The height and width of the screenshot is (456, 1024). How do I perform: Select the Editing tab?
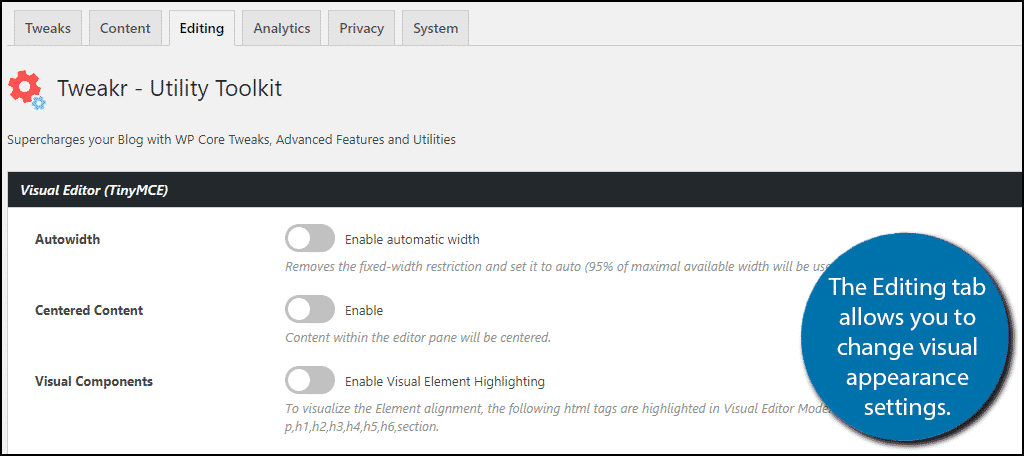(x=202, y=29)
